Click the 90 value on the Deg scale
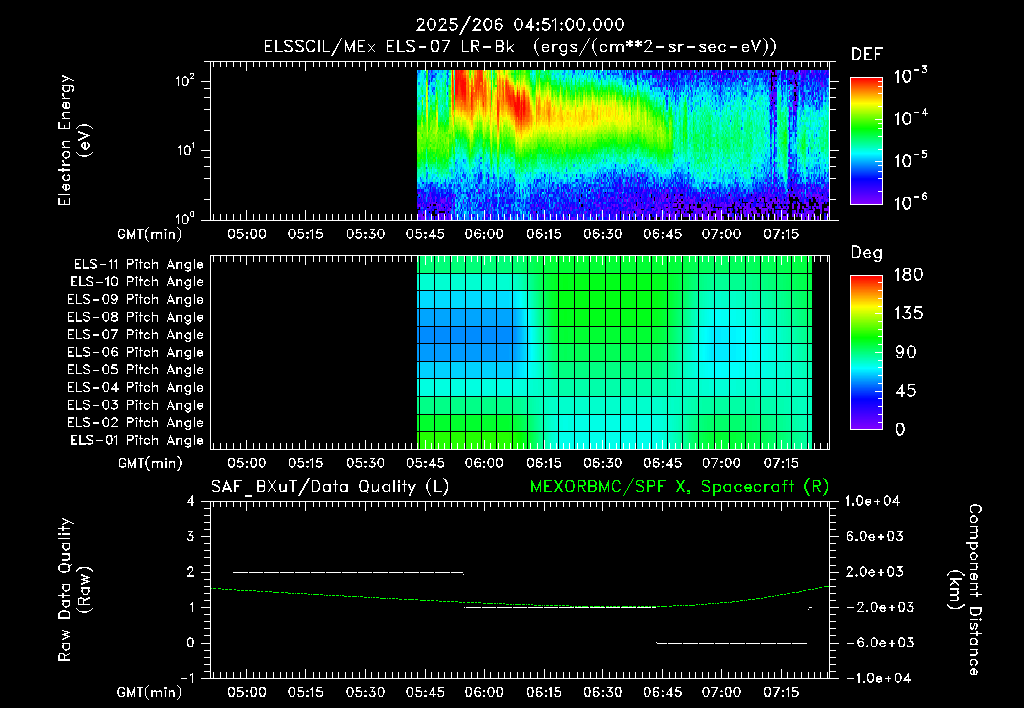 tap(906, 352)
